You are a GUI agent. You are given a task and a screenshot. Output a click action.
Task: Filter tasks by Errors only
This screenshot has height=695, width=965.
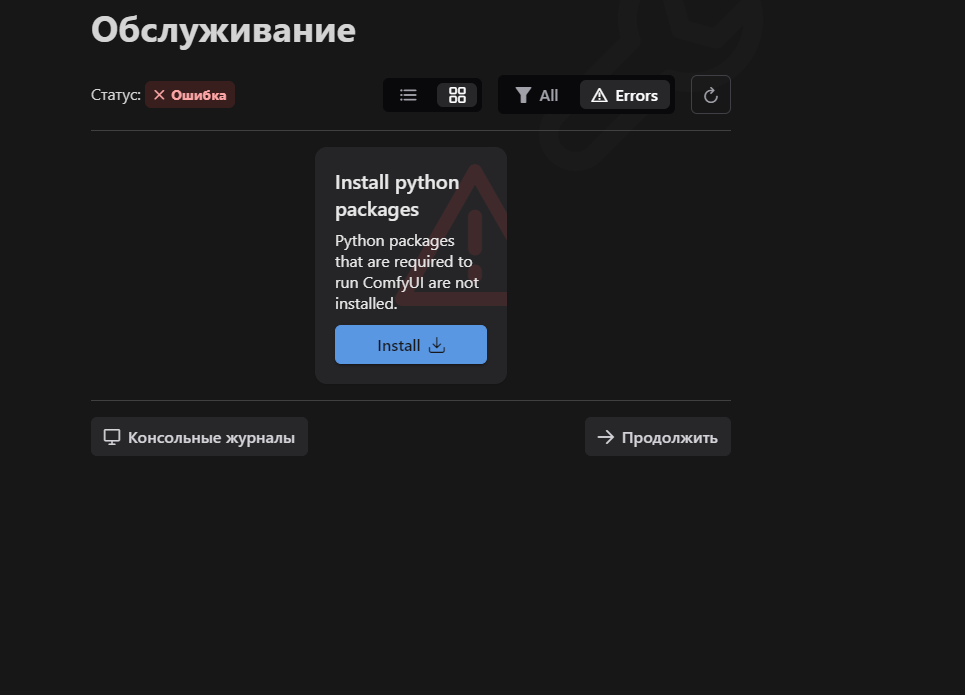tap(625, 95)
